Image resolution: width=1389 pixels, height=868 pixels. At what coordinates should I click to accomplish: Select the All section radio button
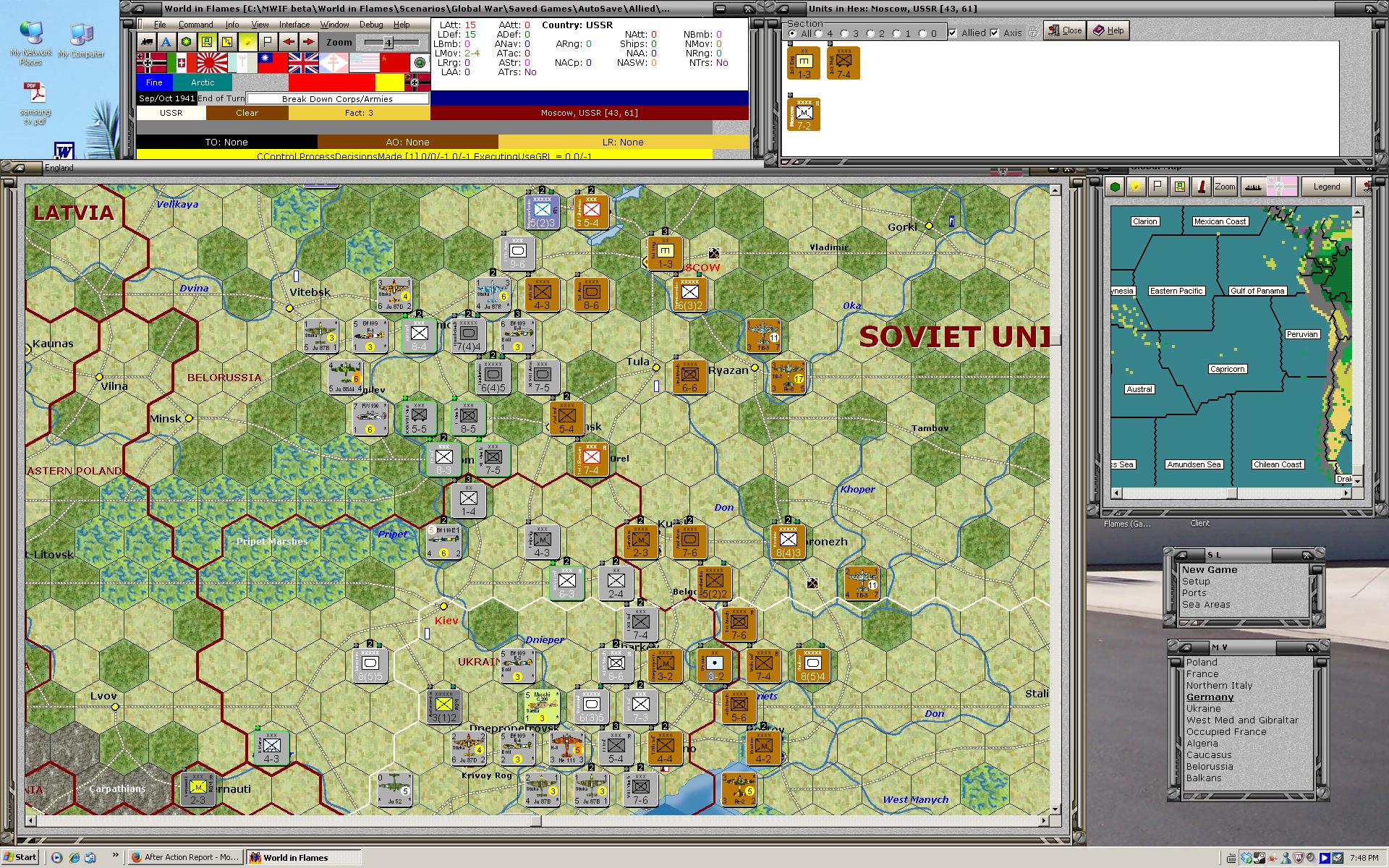[x=791, y=33]
